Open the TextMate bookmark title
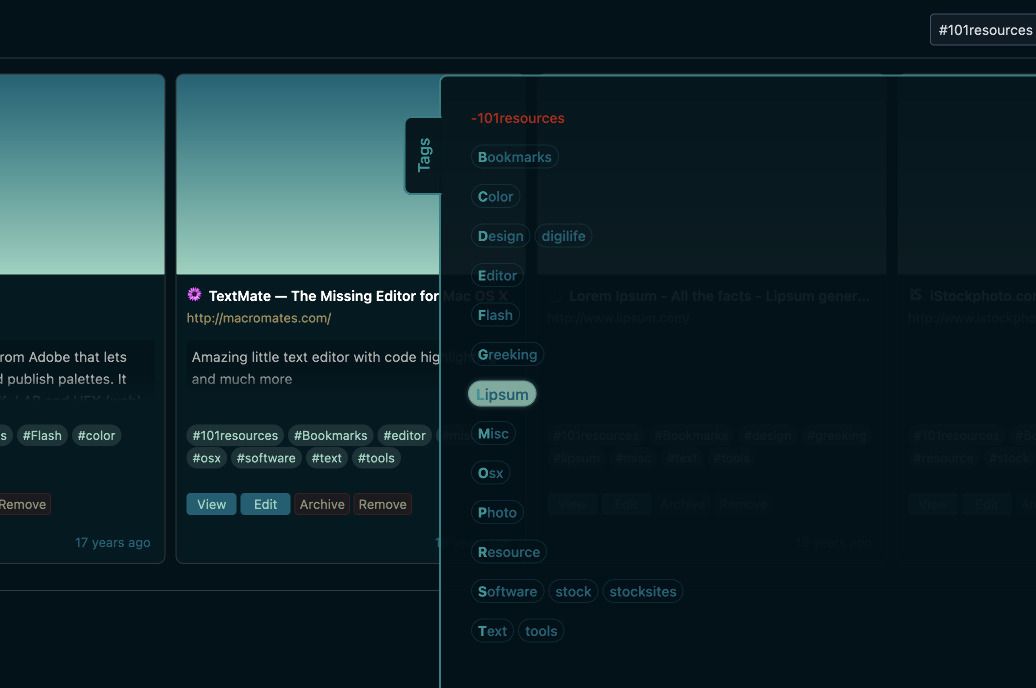Screen dimensions: 1036x688 322,296
